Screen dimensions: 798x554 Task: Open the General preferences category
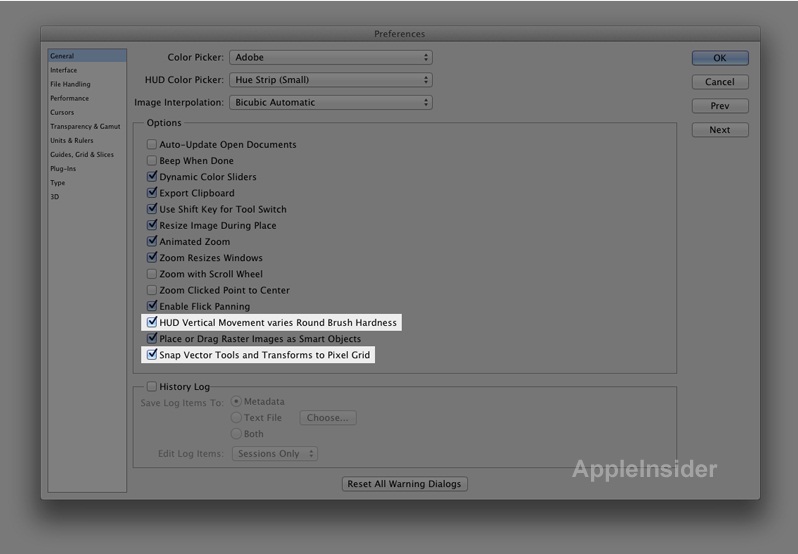click(x=87, y=56)
